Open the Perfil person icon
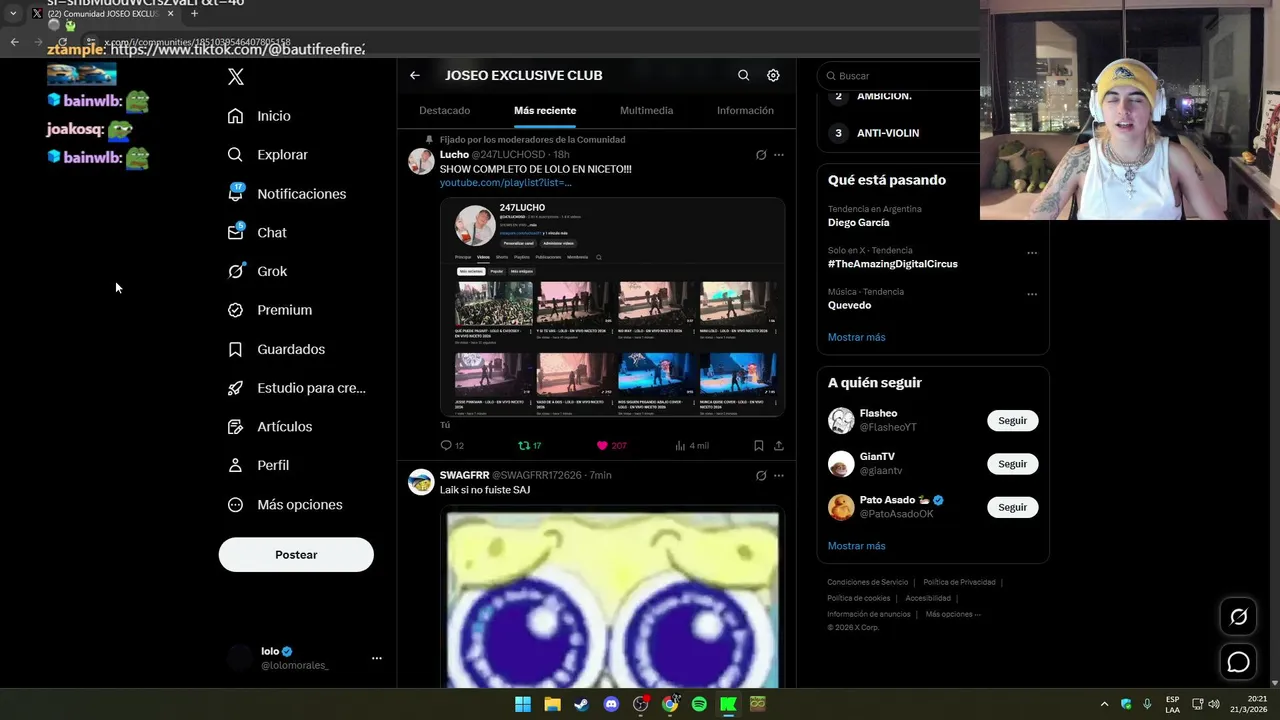 click(235, 465)
